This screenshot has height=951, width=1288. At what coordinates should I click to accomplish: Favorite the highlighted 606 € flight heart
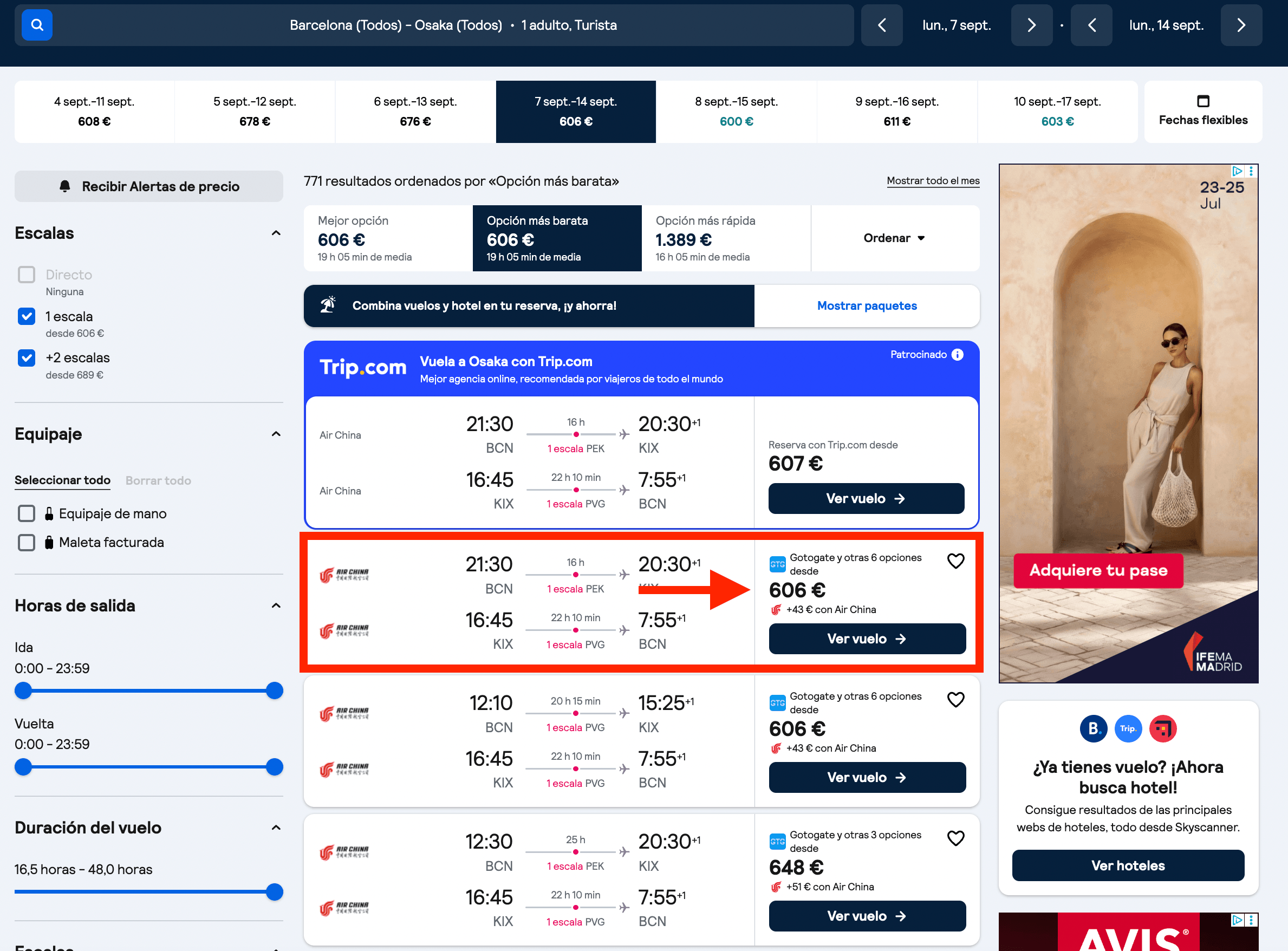(x=955, y=561)
